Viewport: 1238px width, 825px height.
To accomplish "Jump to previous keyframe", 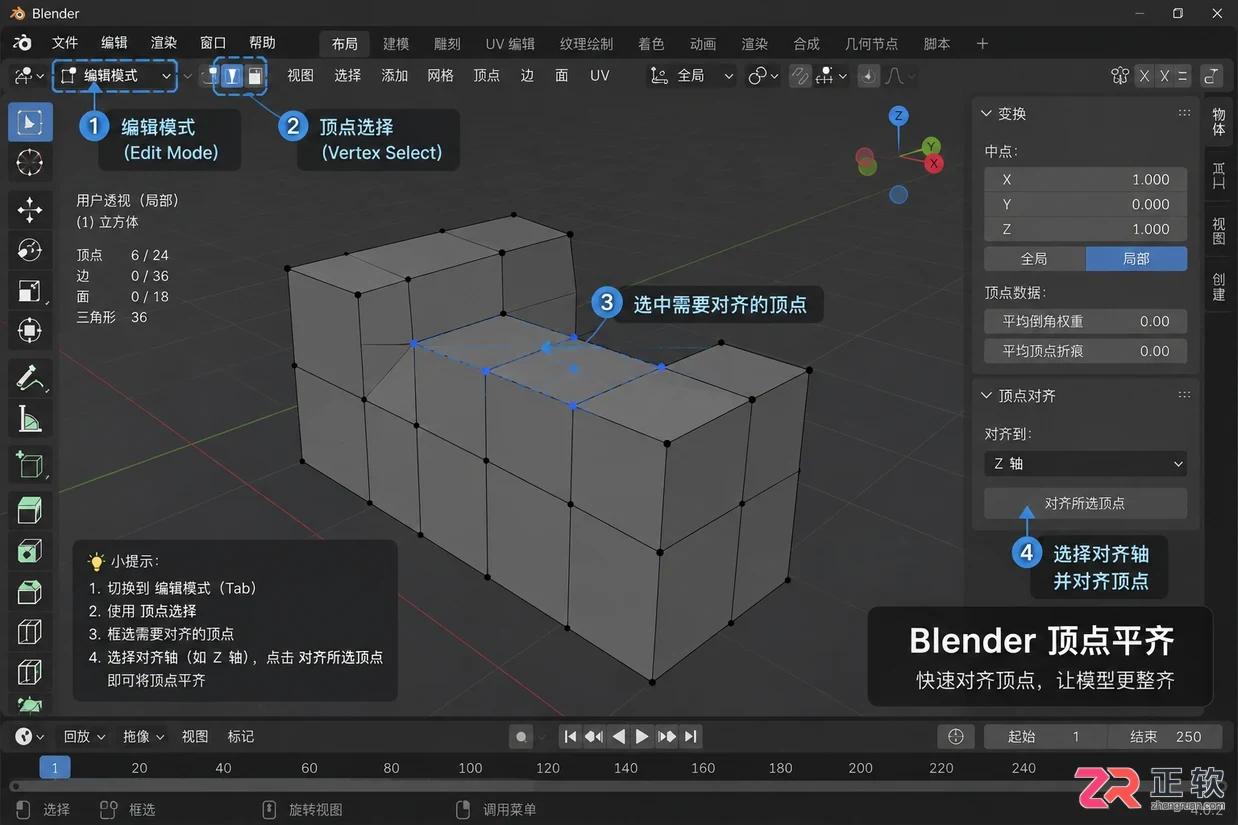I will pyautogui.click(x=594, y=737).
